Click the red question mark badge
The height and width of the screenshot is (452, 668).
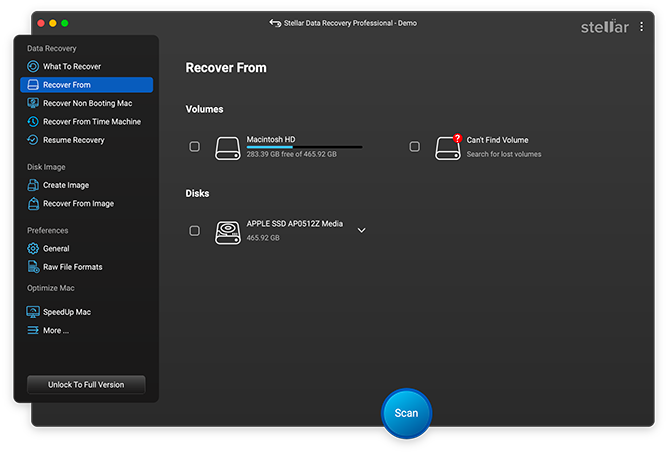(x=457, y=138)
